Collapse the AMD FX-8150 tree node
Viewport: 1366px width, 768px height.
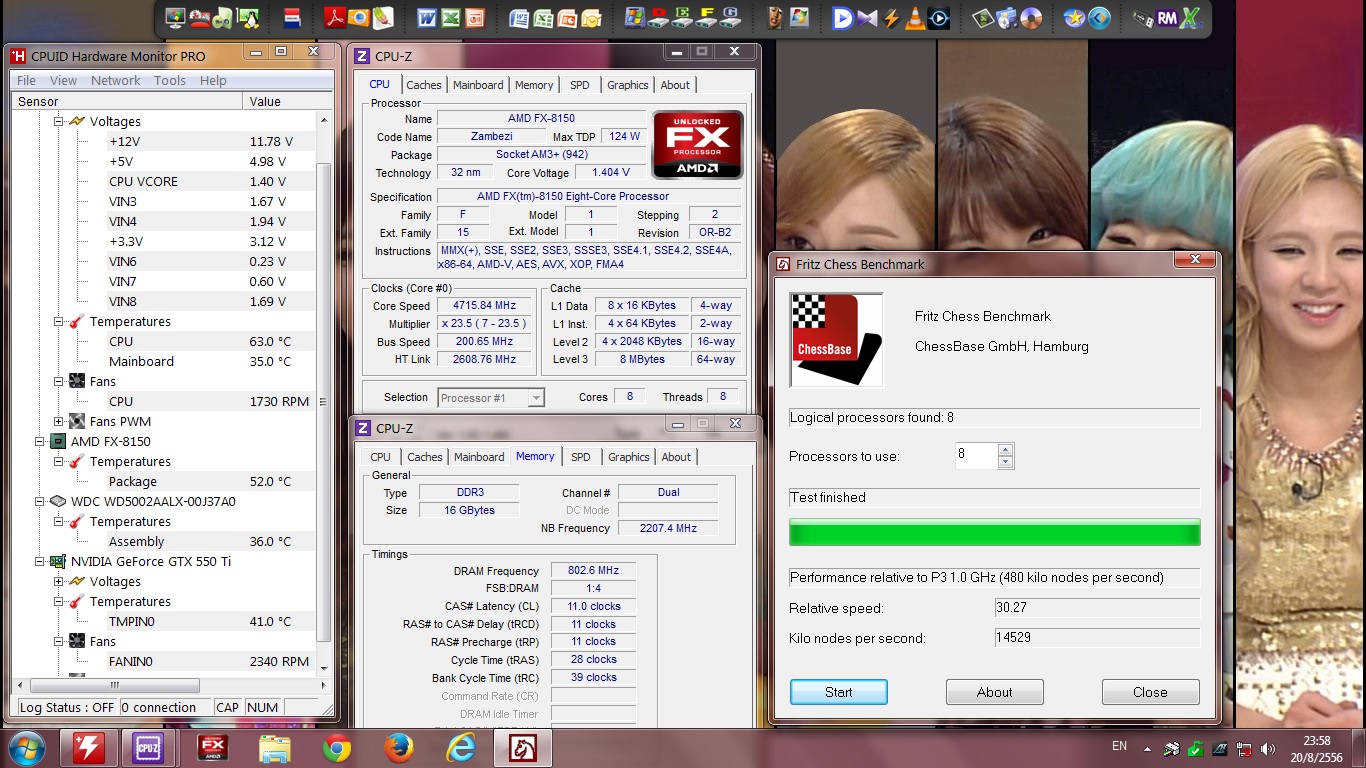[40, 441]
